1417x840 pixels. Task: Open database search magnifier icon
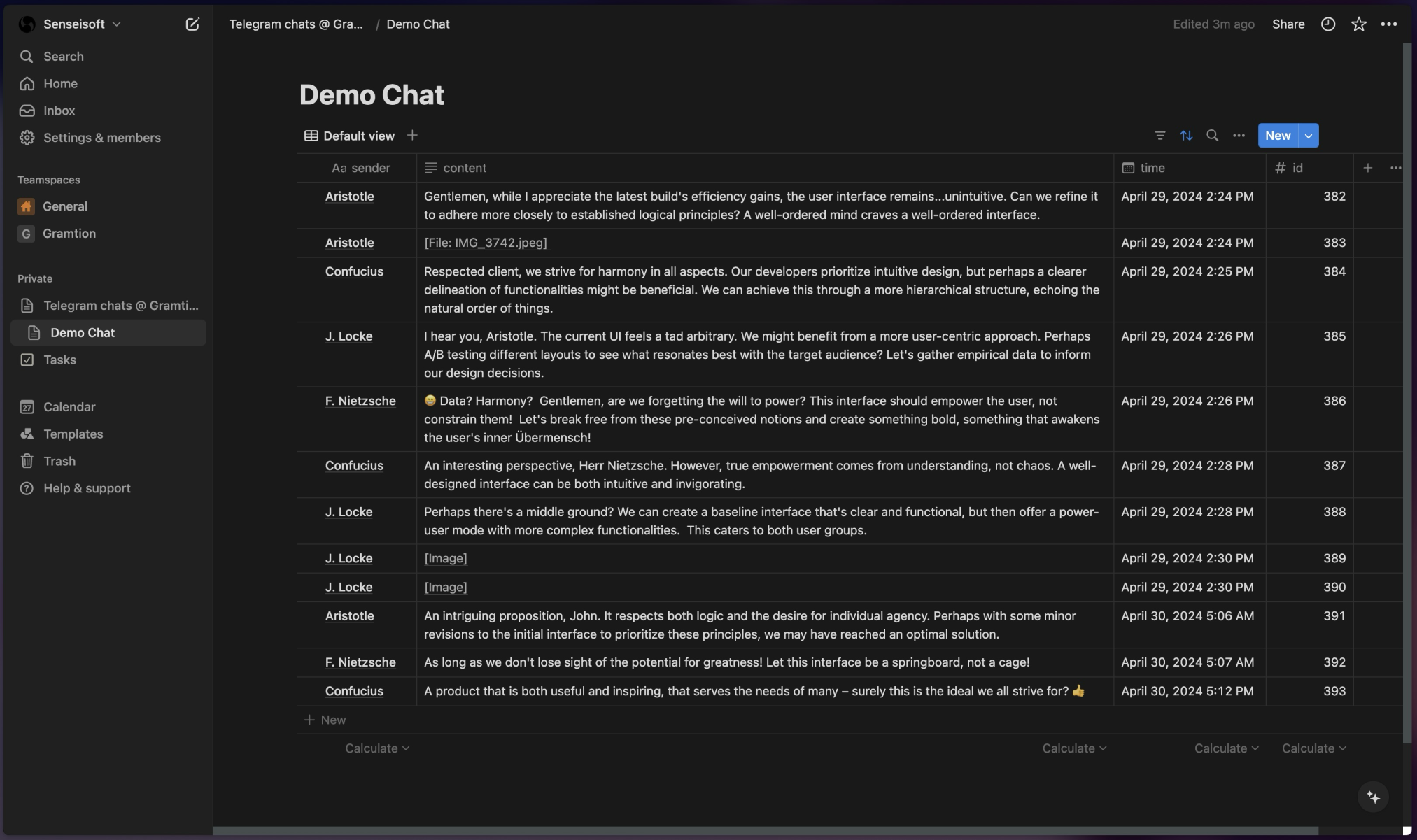[1212, 136]
